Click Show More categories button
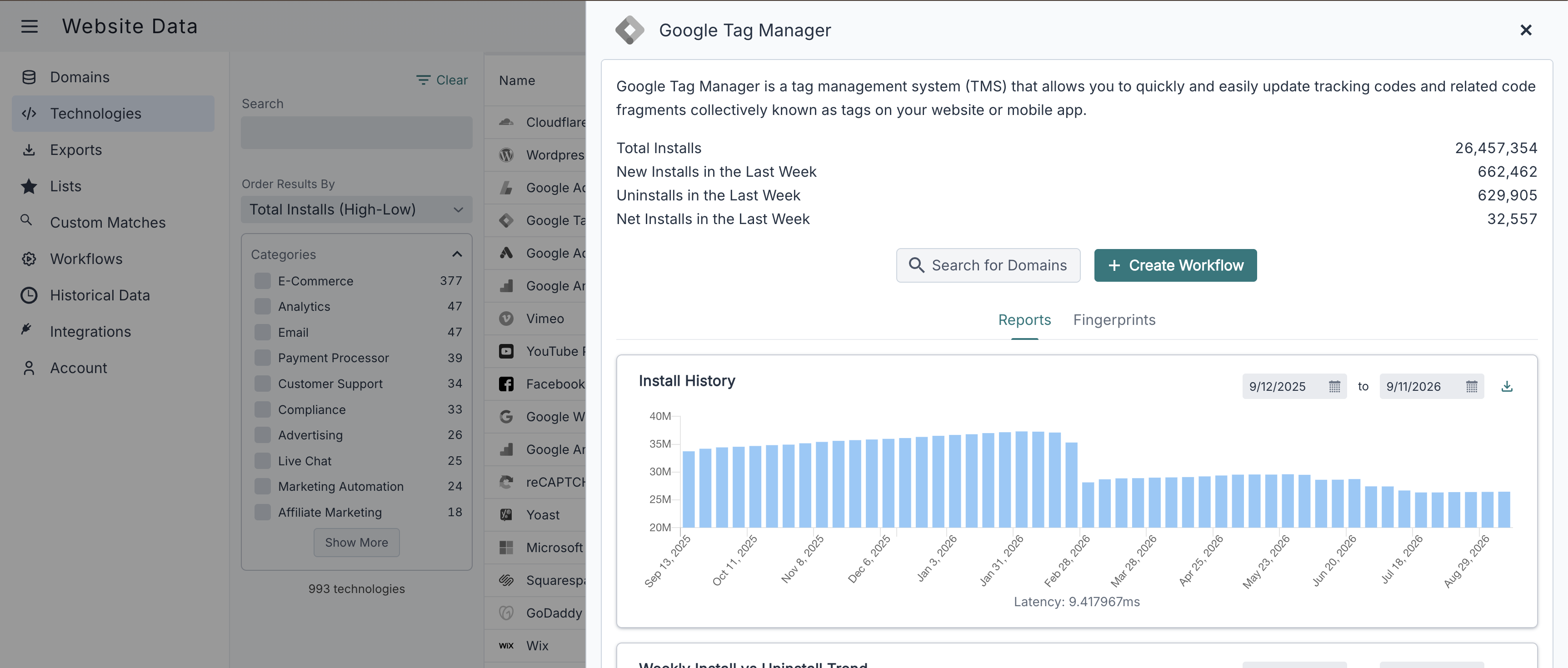This screenshot has height=668, width=1568. pyautogui.click(x=357, y=543)
